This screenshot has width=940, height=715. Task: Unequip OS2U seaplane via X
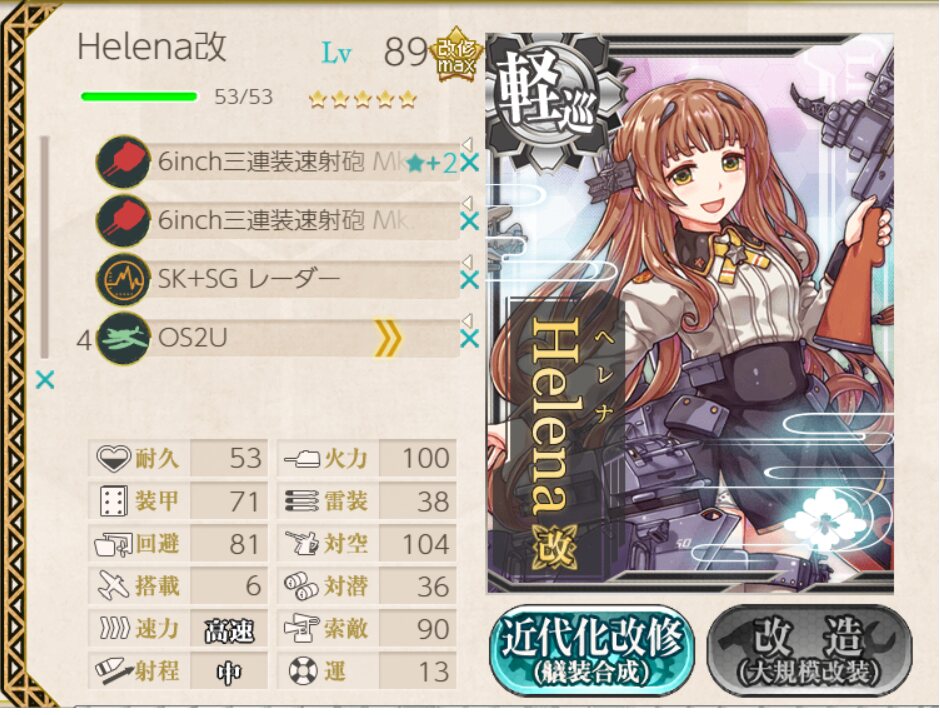(470, 339)
